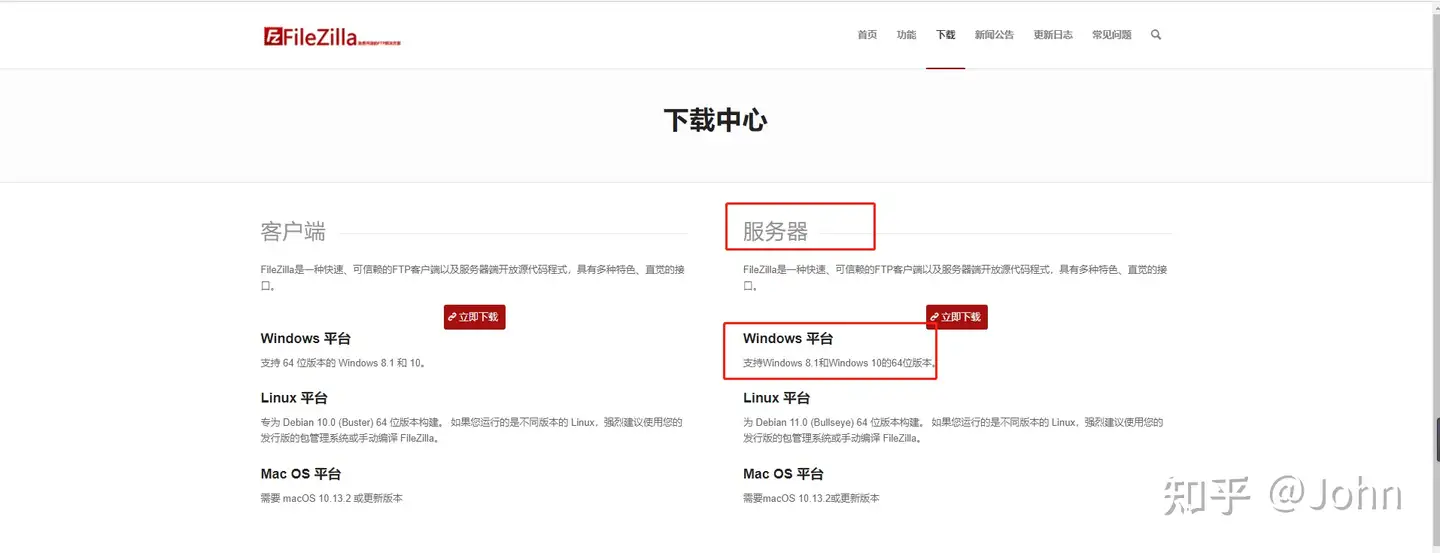Open 常见问题 page
Viewport: 1440px width, 553px height.
(1112, 35)
